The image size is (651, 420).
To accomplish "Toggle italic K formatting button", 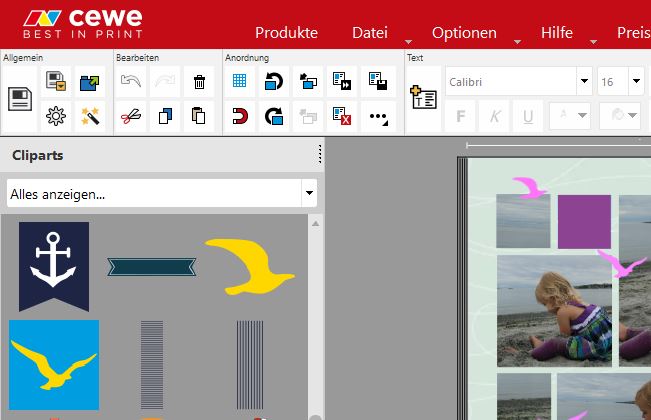I will click(x=494, y=116).
